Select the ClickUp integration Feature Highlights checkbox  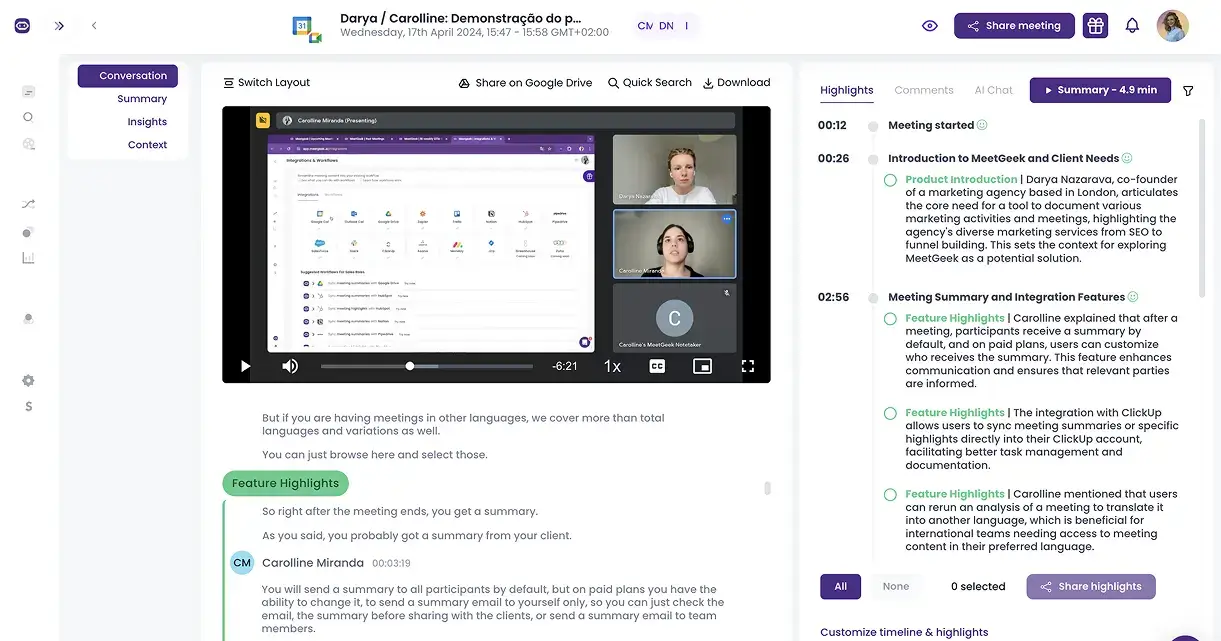pos(890,412)
